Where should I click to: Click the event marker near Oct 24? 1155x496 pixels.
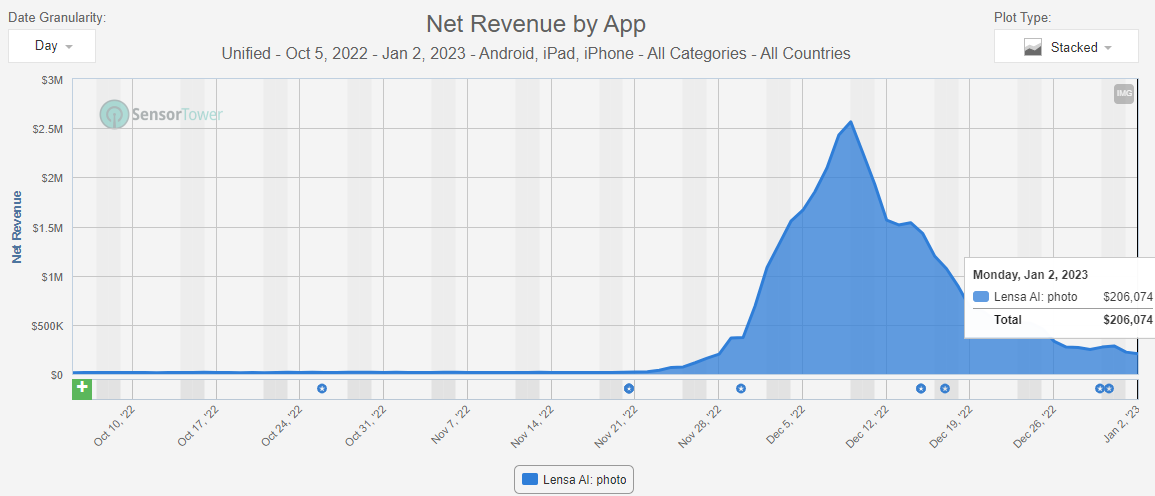(x=321, y=388)
